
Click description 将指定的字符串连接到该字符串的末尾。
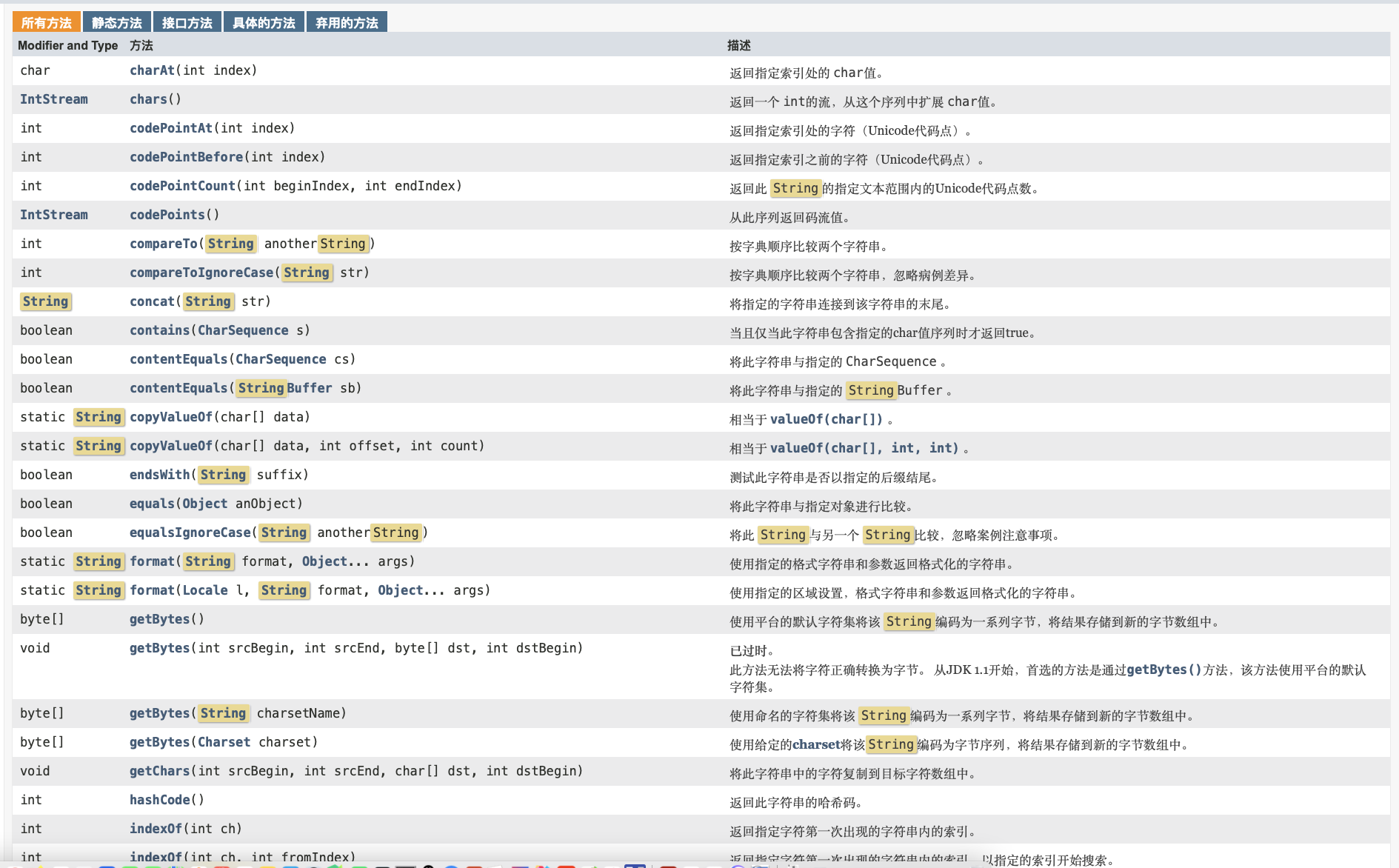coord(841,304)
